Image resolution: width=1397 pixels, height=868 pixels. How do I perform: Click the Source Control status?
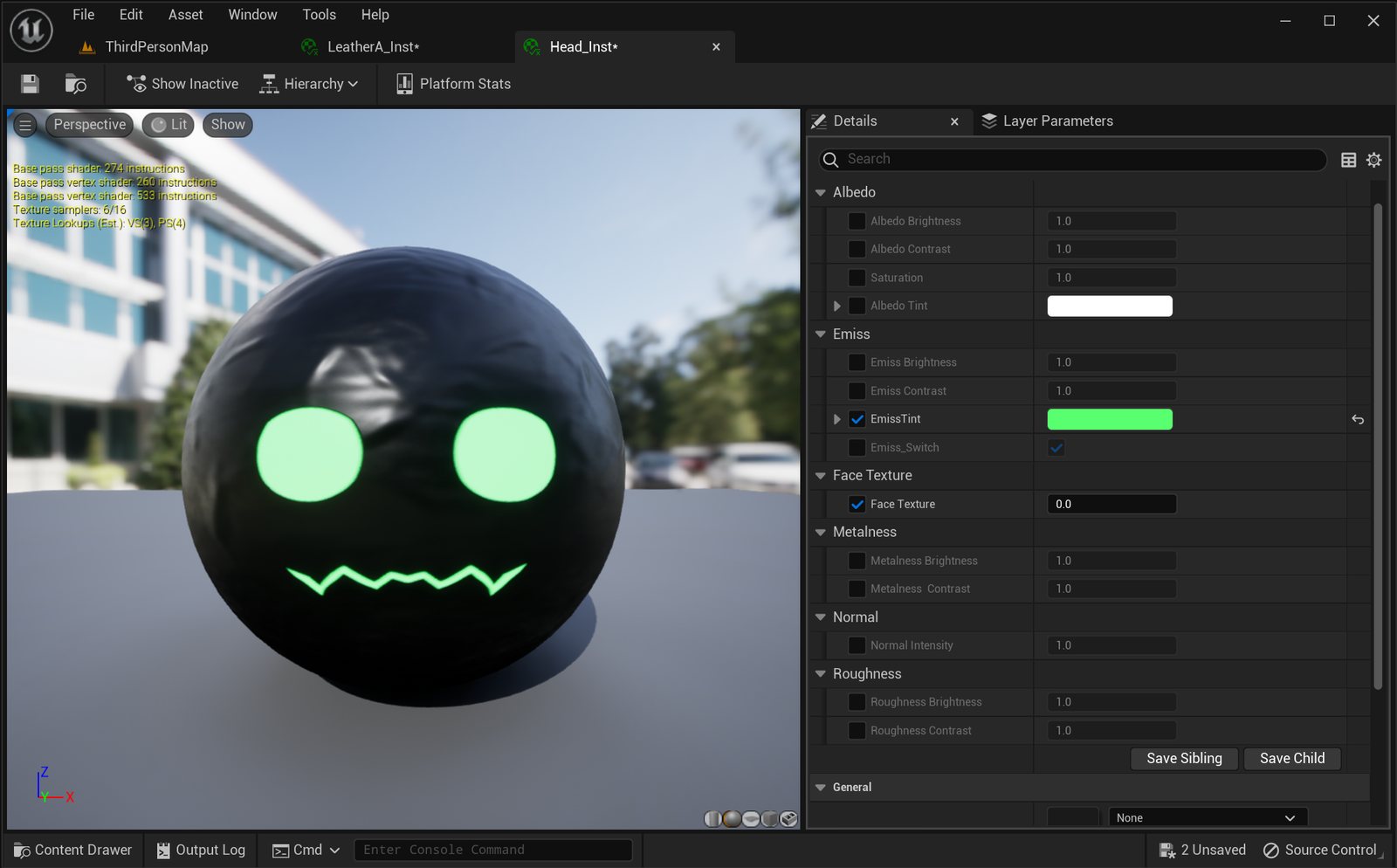[1320, 851]
